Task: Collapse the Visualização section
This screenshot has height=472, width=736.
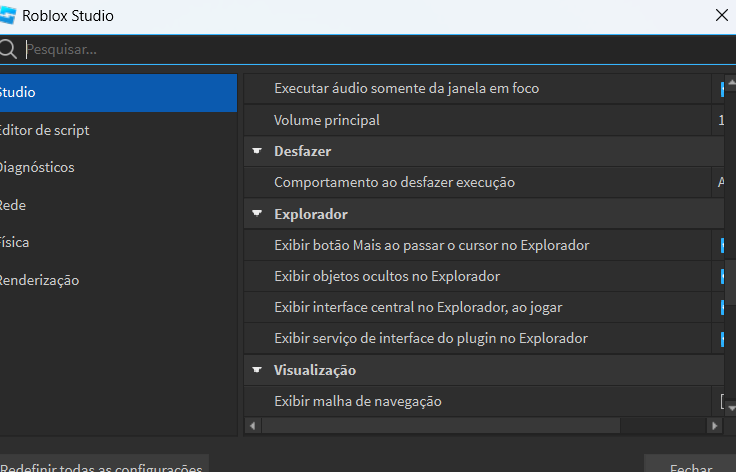Action: (x=257, y=370)
